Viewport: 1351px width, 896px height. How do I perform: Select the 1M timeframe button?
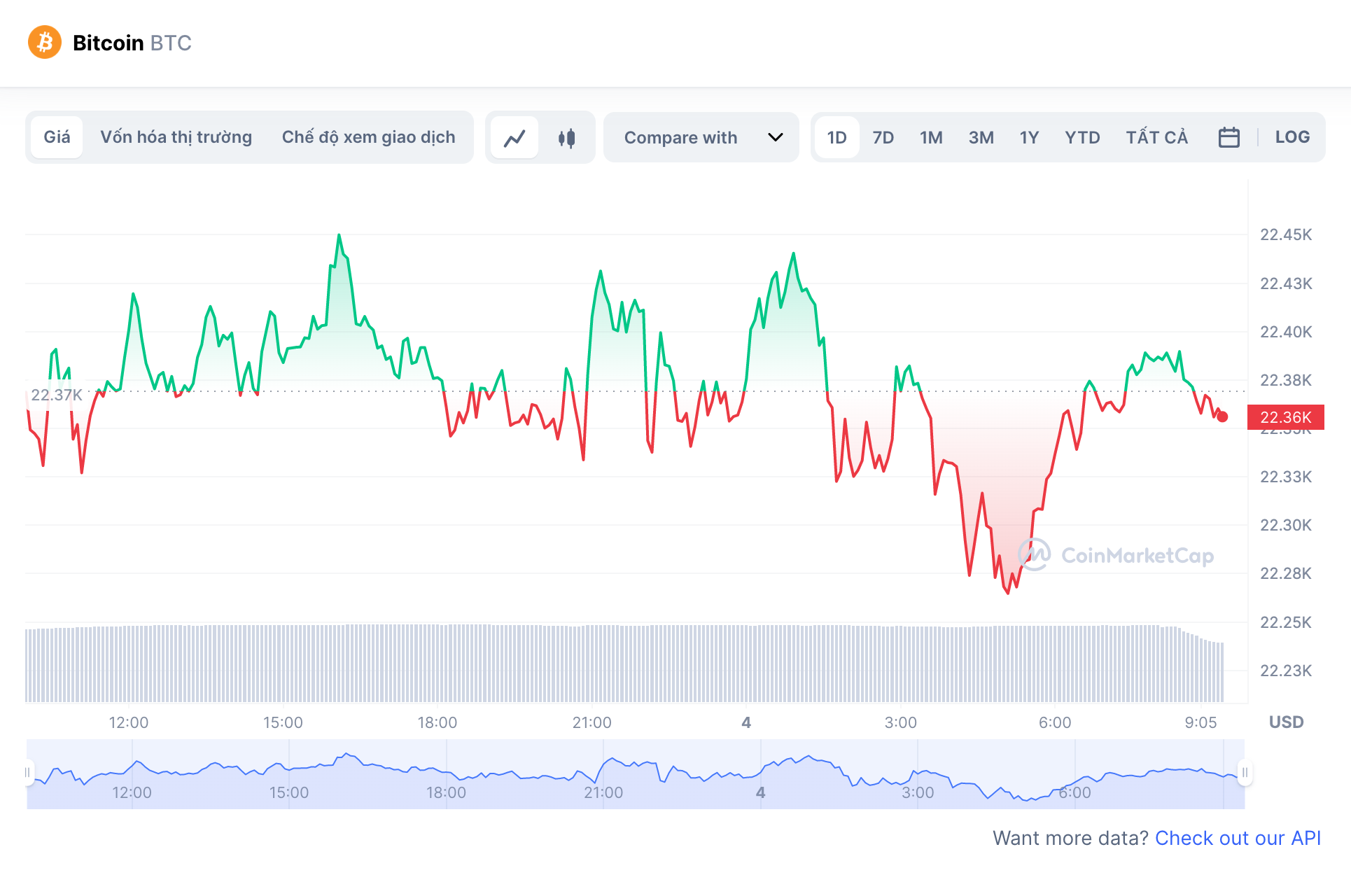[x=930, y=137]
